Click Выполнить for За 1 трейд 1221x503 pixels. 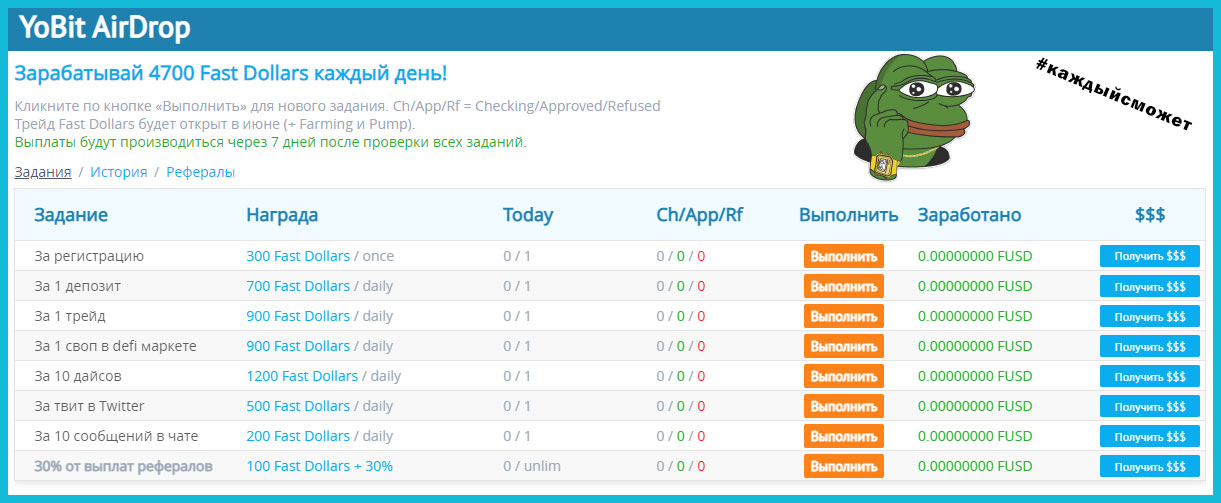[x=844, y=316]
